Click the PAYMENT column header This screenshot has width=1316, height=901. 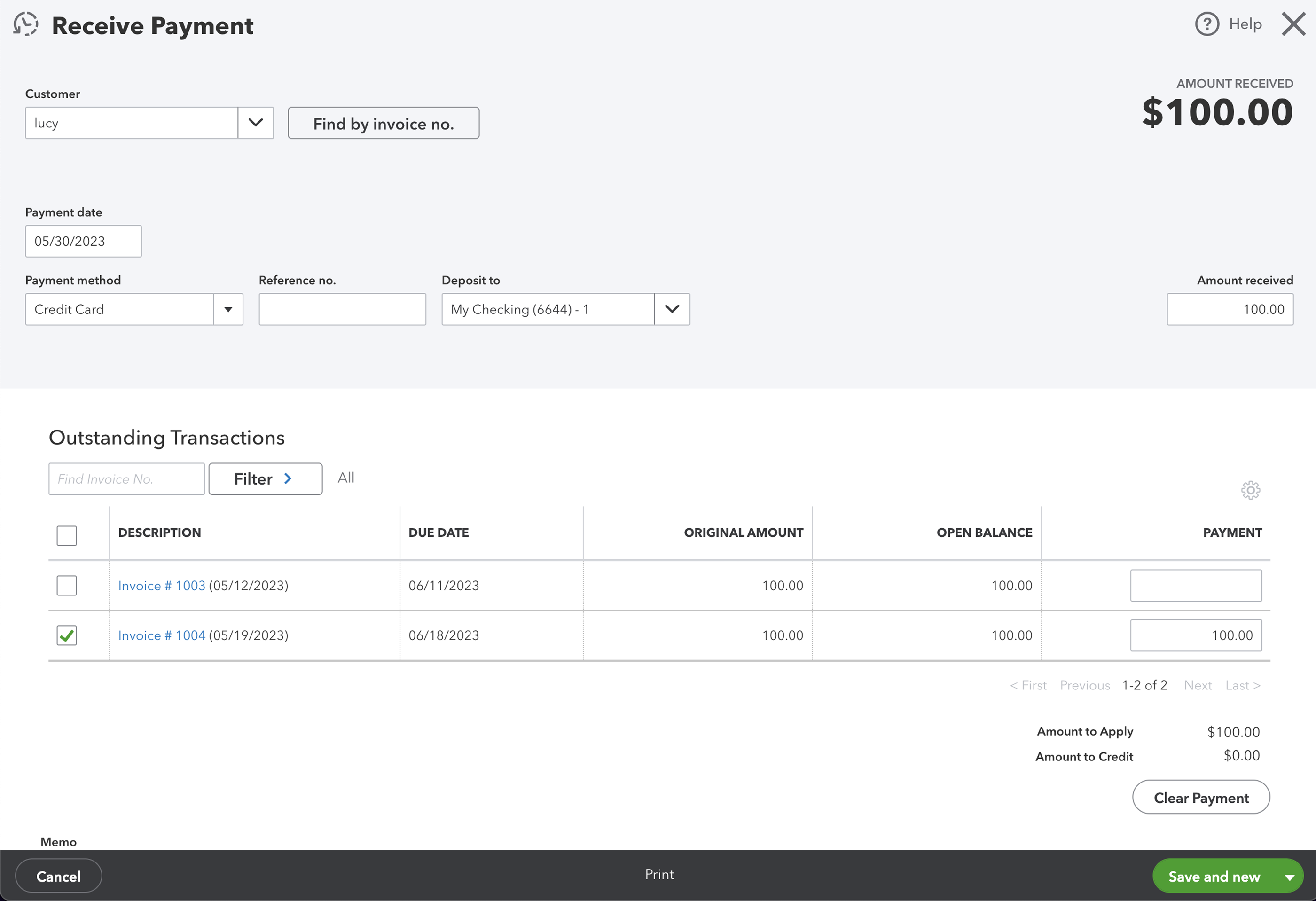(x=1232, y=533)
